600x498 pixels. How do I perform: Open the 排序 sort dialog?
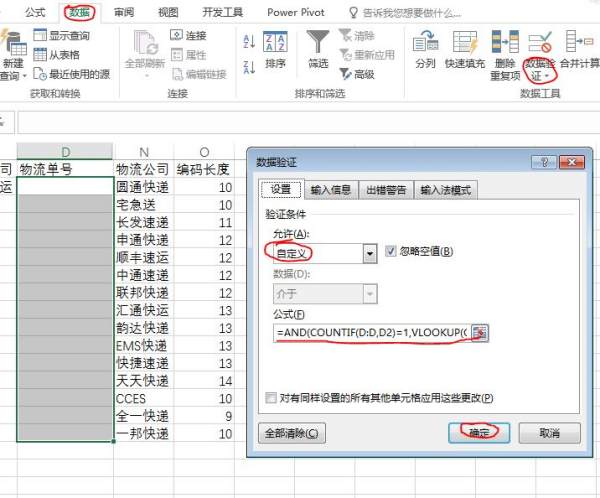tap(276, 50)
